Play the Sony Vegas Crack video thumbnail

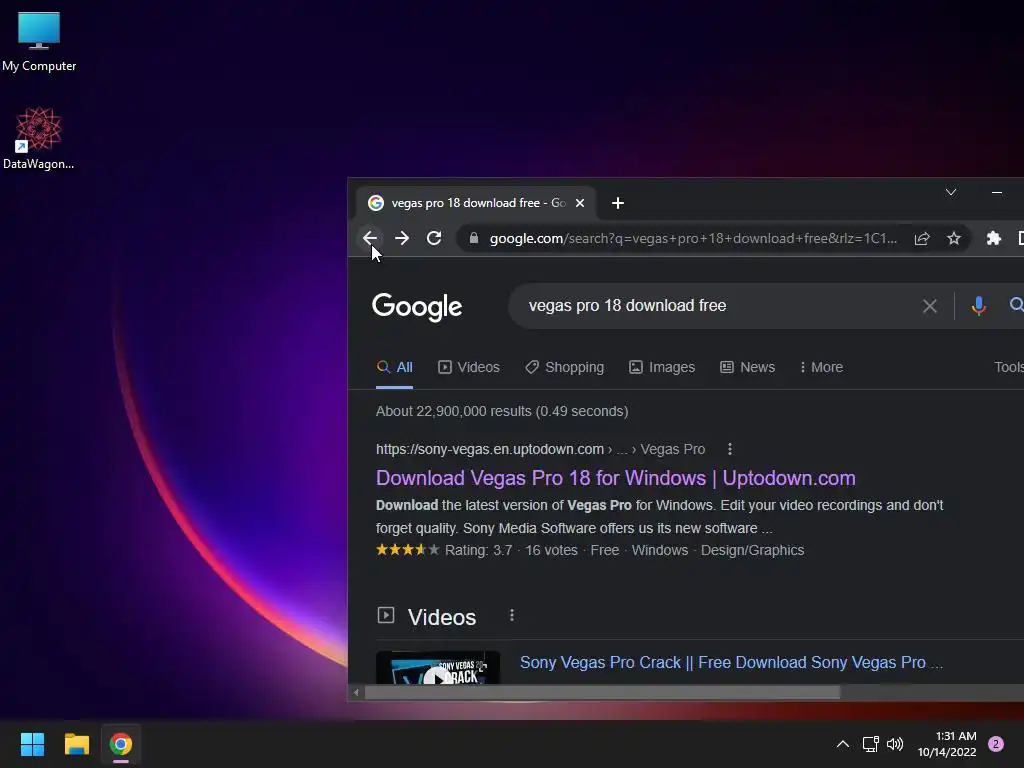click(438, 667)
